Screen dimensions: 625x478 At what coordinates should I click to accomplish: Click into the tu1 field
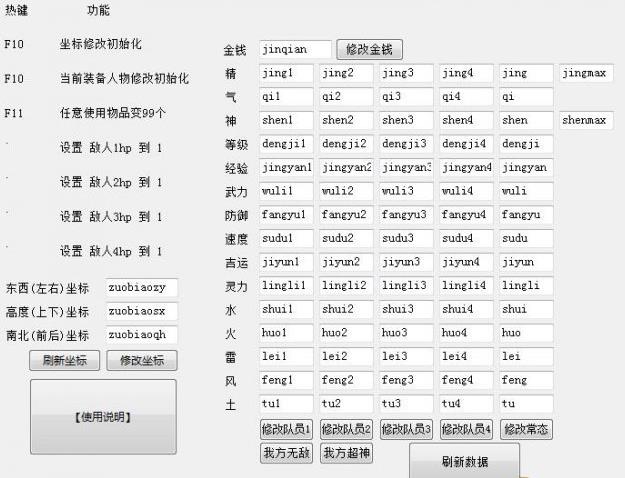tap(286, 403)
